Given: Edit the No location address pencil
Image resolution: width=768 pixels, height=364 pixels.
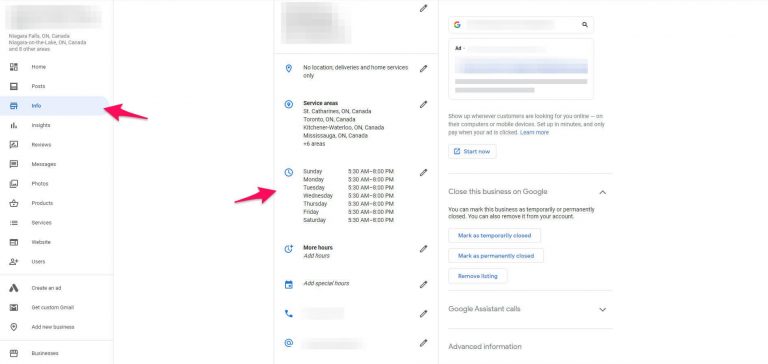Looking at the screenshot, I should (x=423, y=69).
